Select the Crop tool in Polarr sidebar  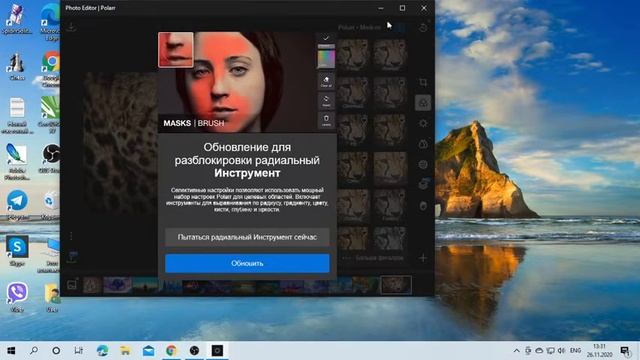point(423,82)
